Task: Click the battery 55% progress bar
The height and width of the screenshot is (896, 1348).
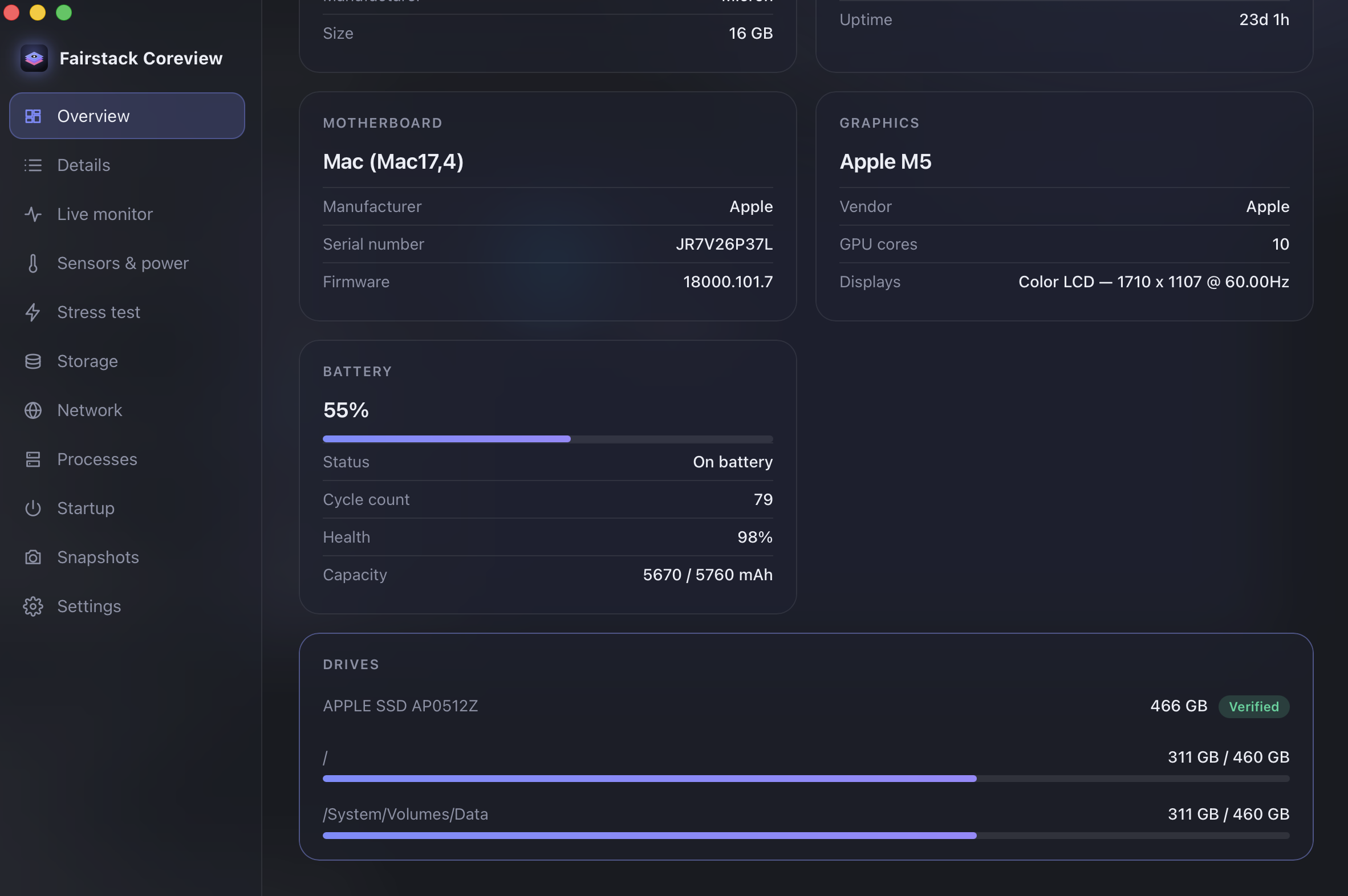Action: point(547,439)
